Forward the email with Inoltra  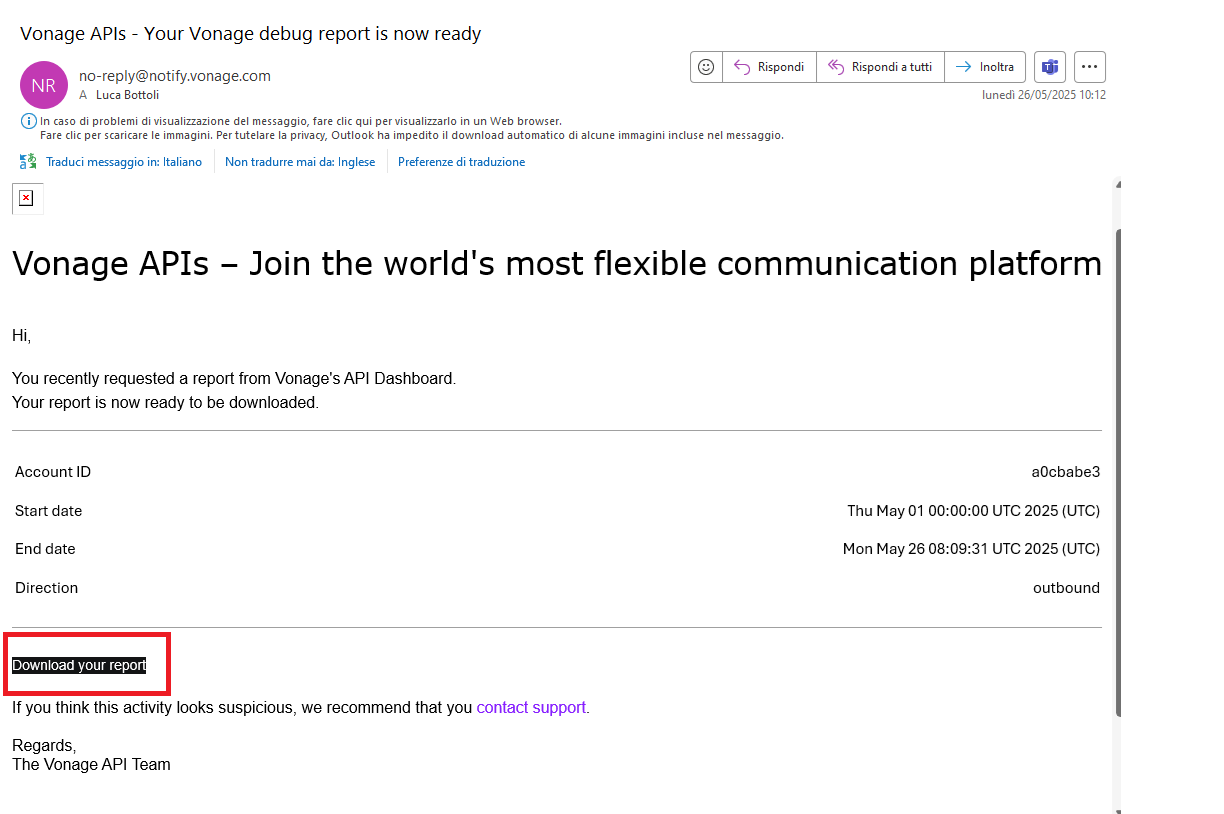[x=985, y=67]
